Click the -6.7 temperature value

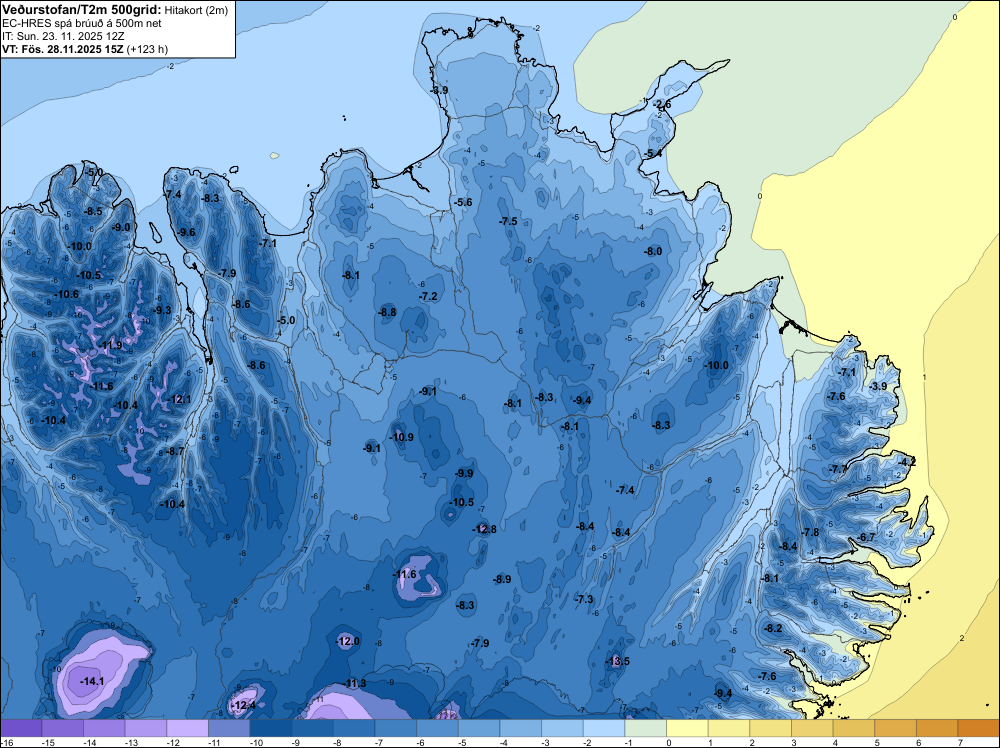tap(867, 538)
